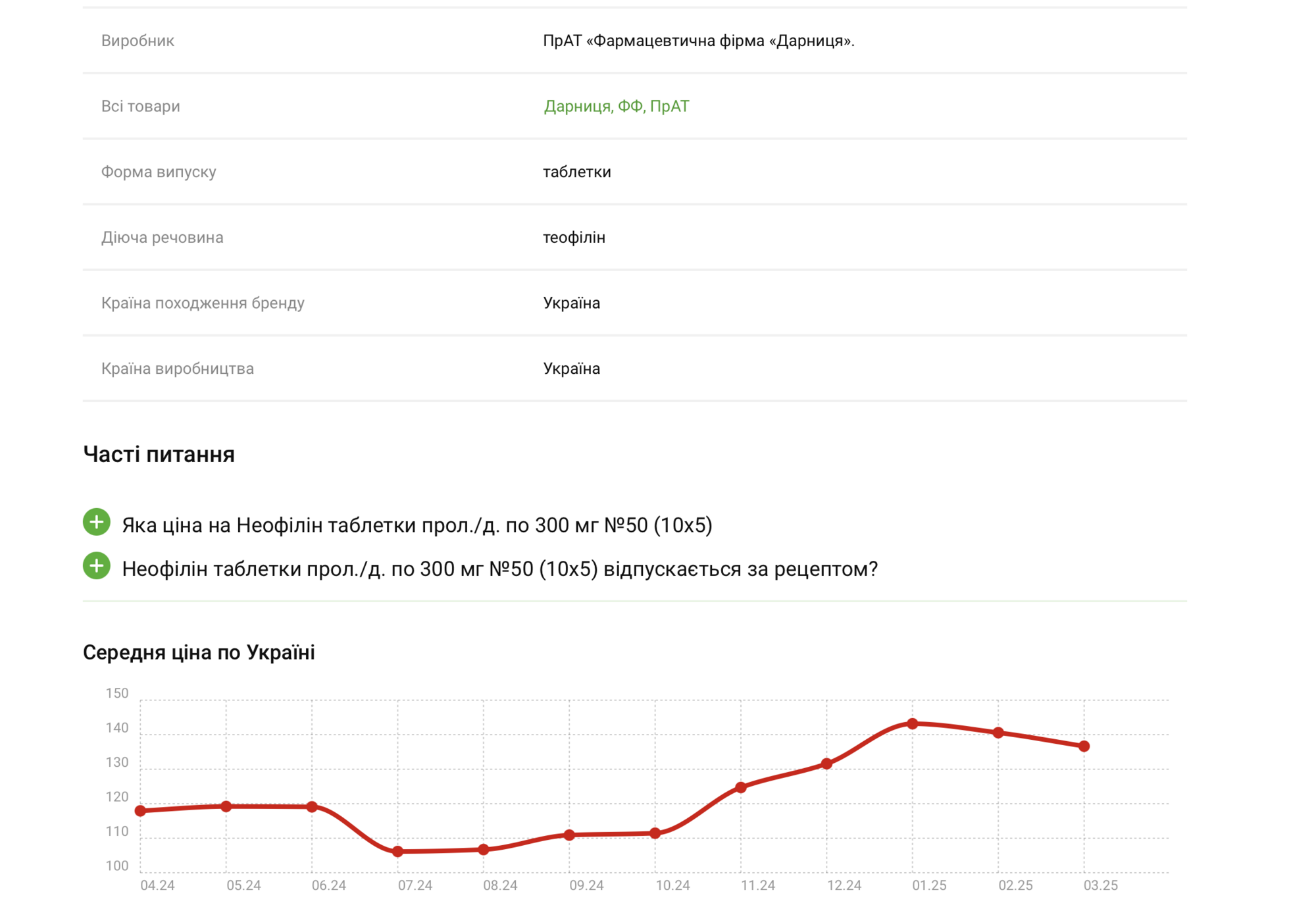The height and width of the screenshot is (909, 1316).
Task: Click the 08.24 price data point
Action: [x=484, y=850]
